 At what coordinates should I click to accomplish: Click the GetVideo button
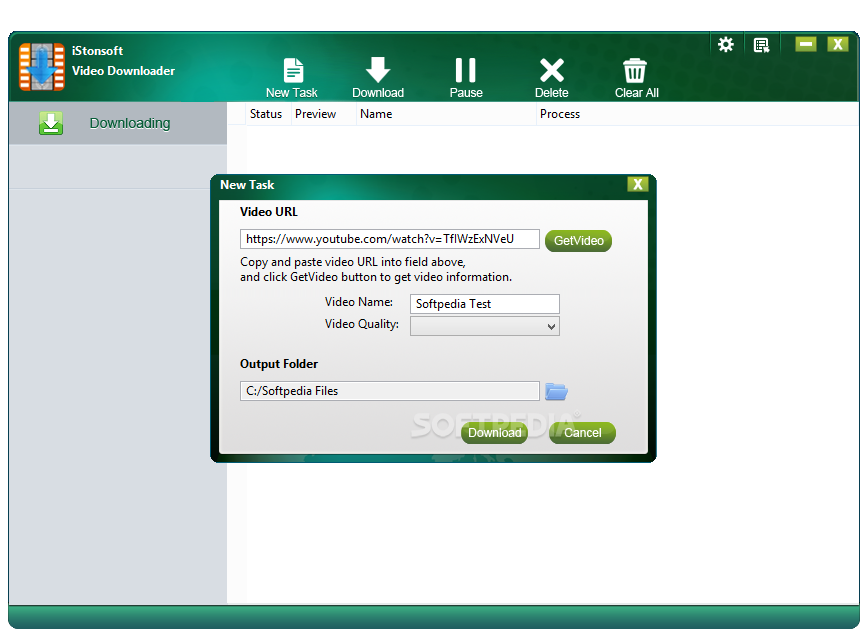[x=578, y=241]
